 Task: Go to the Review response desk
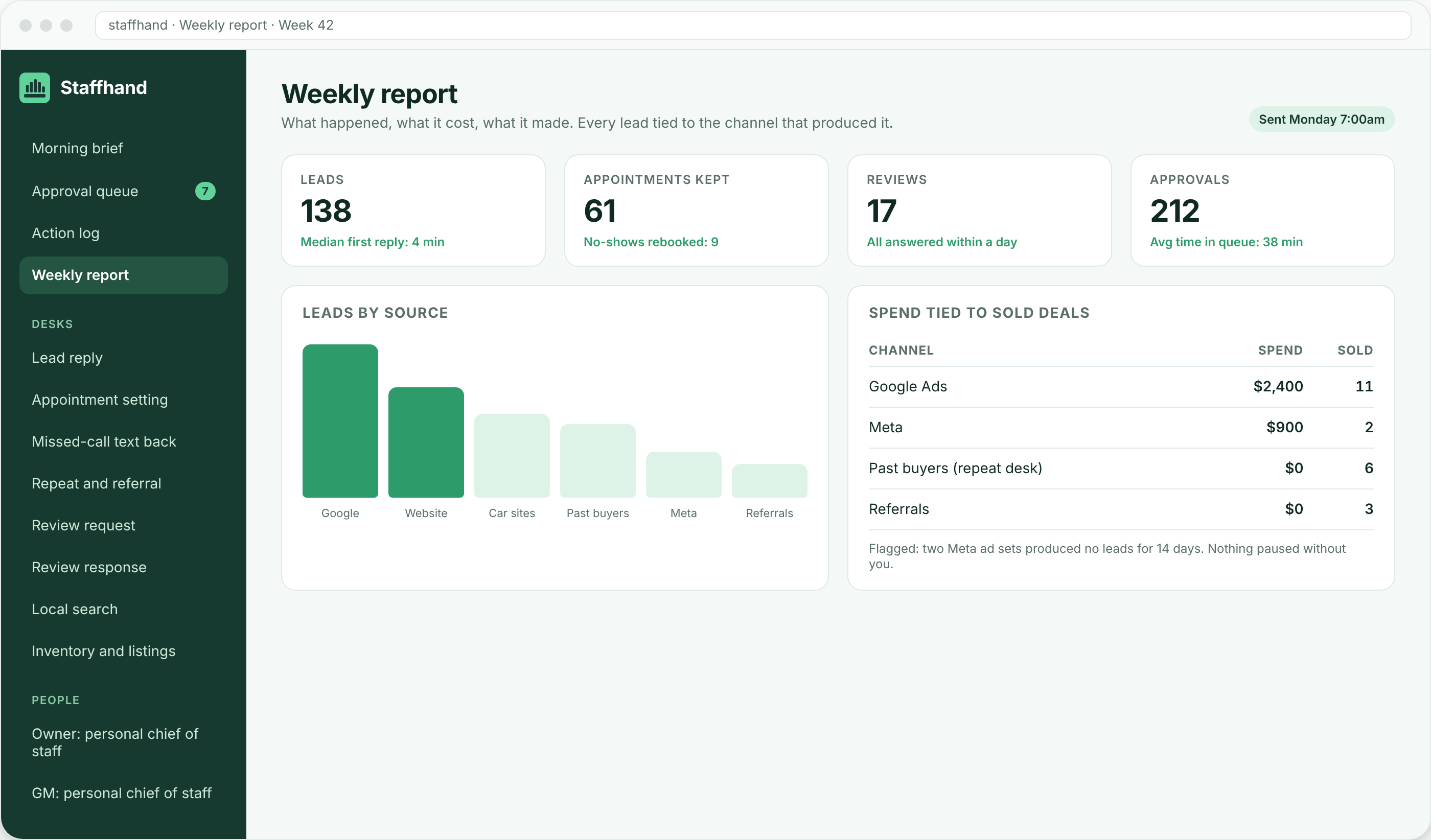pyautogui.click(x=123, y=568)
